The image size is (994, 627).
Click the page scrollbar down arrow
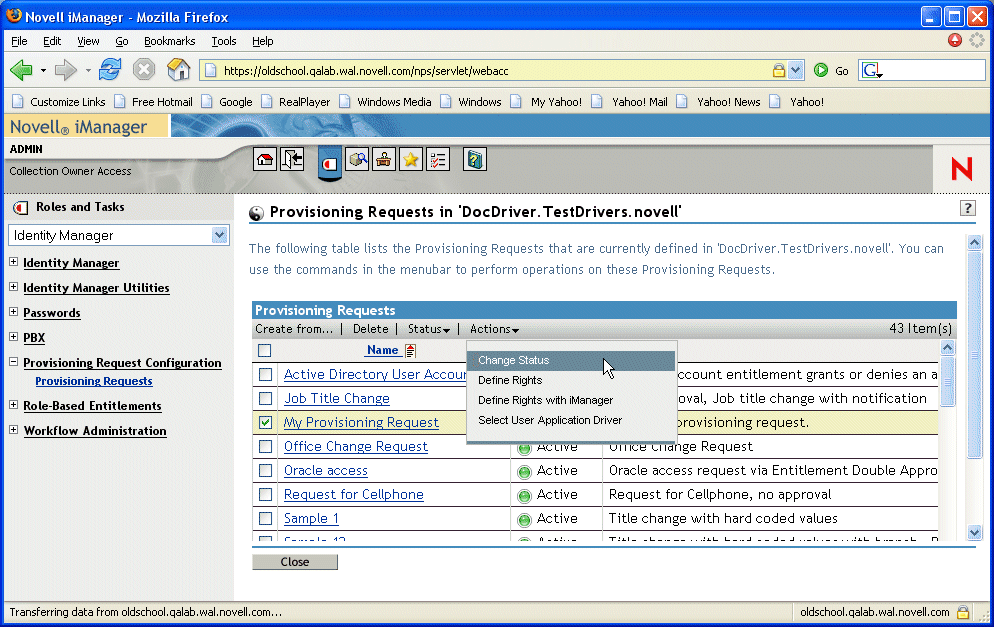tap(974, 533)
